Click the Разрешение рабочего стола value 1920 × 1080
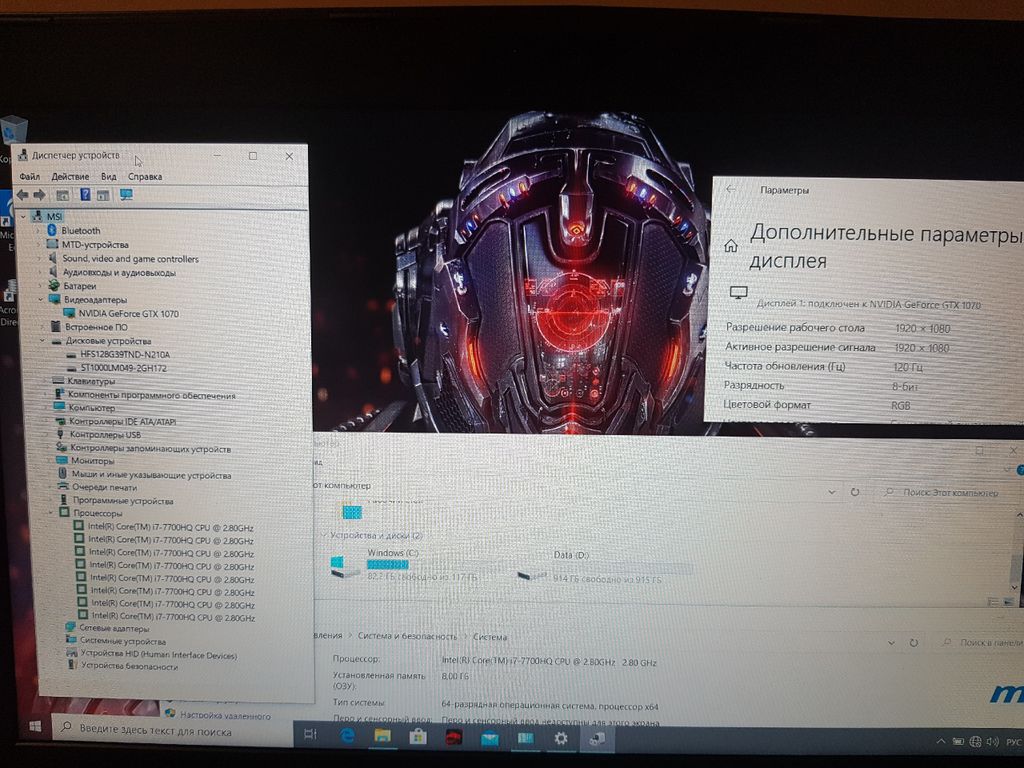This screenshot has width=1024, height=768. pyautogui.click(x=922, y=328)
